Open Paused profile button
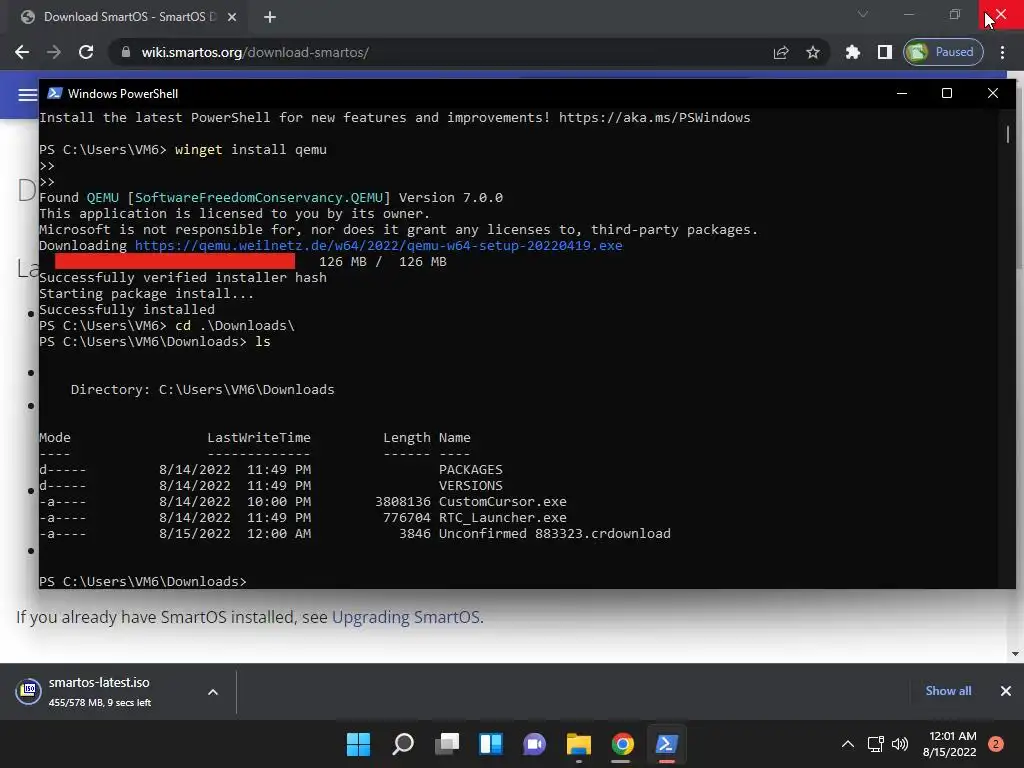Screen dimensions: 1024x768 943,52
